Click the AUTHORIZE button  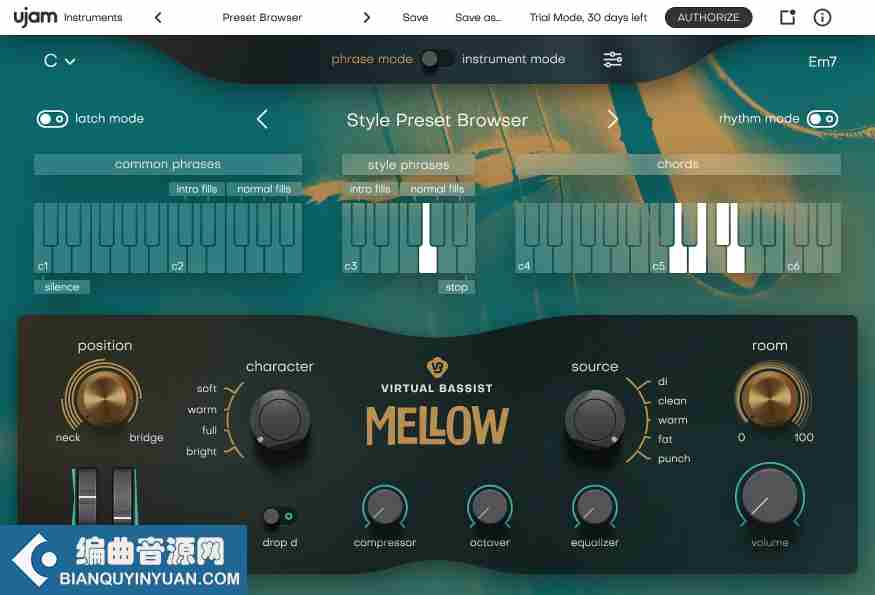(708, 18)
